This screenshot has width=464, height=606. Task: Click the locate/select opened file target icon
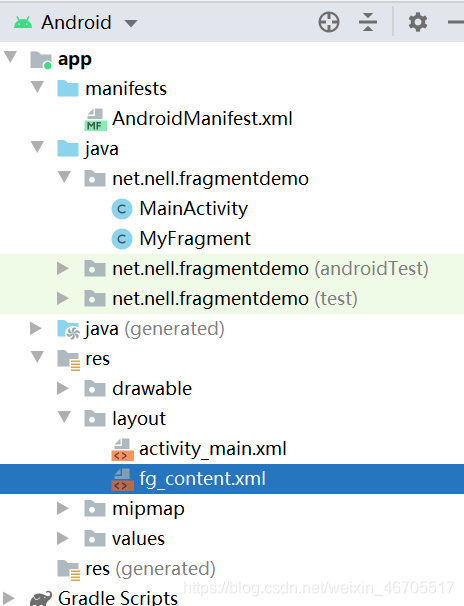(x=329, y=22)
